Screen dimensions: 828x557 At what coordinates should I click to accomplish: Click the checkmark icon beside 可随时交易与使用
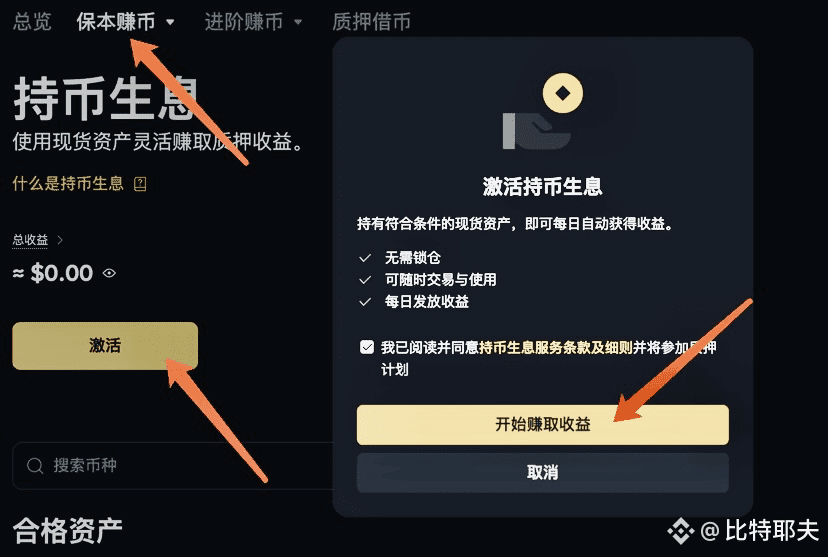[x=365, y=280]
